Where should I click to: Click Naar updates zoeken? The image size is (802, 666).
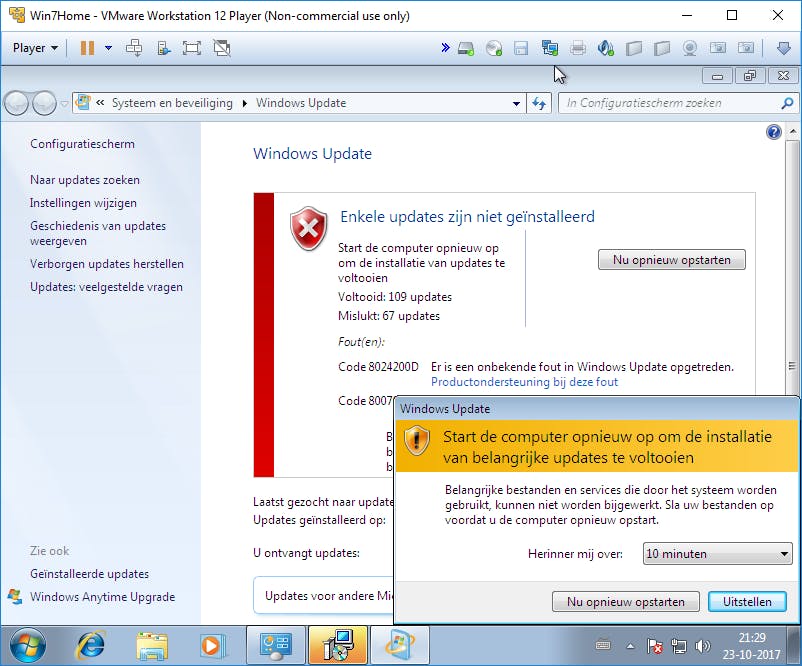(x=85, y=180)
